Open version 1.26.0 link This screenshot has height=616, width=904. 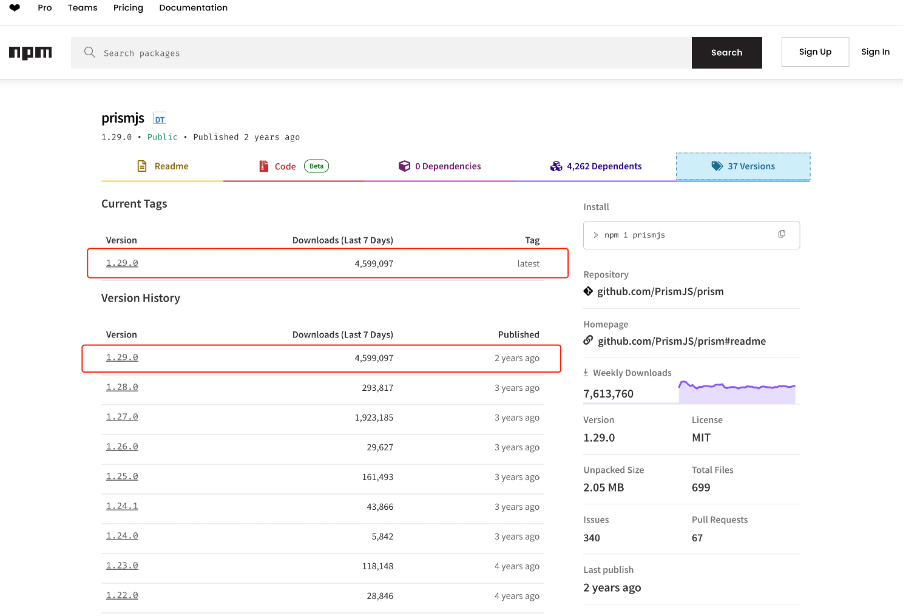point(122,447)
